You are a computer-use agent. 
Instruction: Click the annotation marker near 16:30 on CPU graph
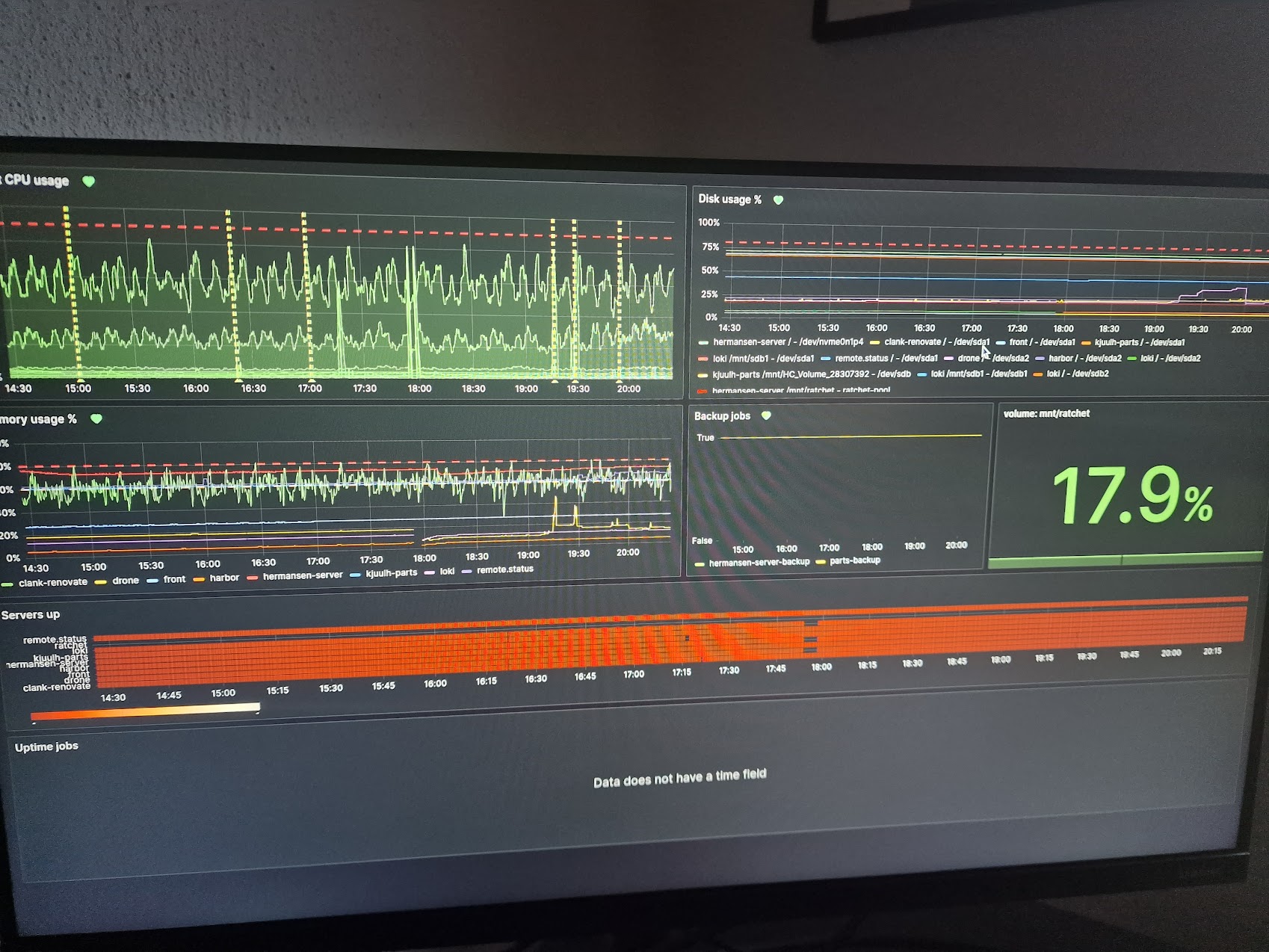(x=239, y=380)
